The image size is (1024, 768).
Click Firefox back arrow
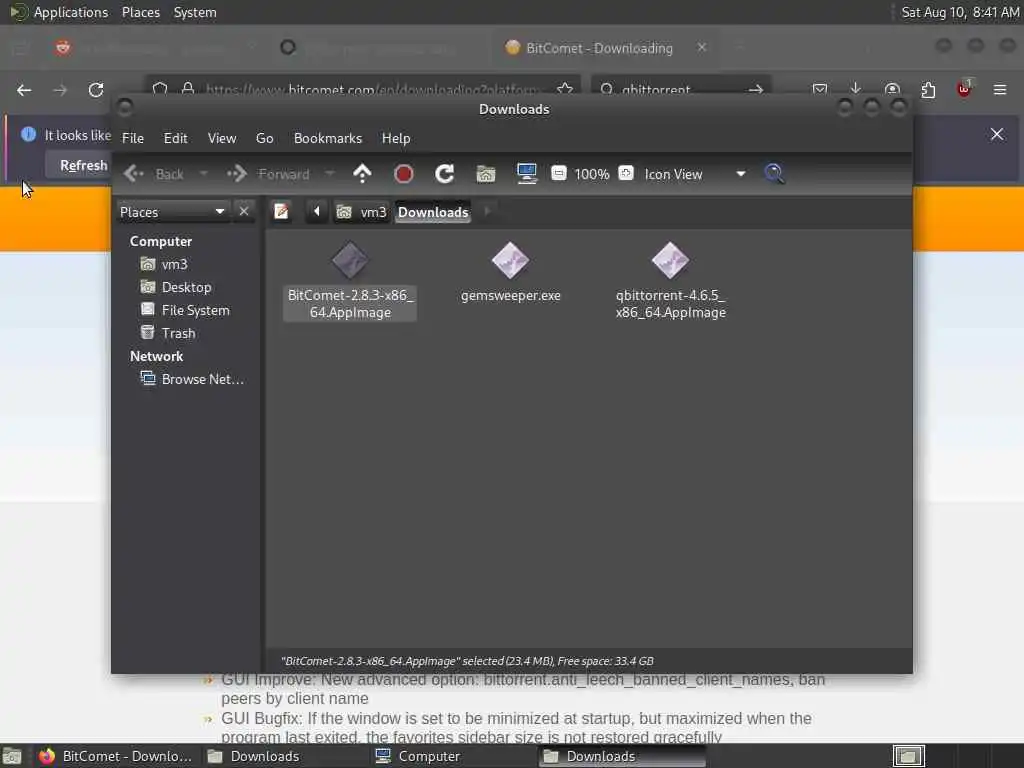[x=24, y=90]
